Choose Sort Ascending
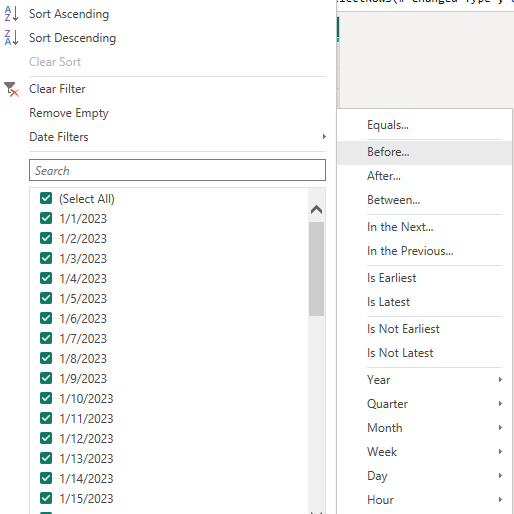Viewport: 514px width, 514px height. [x=69, y=14]
